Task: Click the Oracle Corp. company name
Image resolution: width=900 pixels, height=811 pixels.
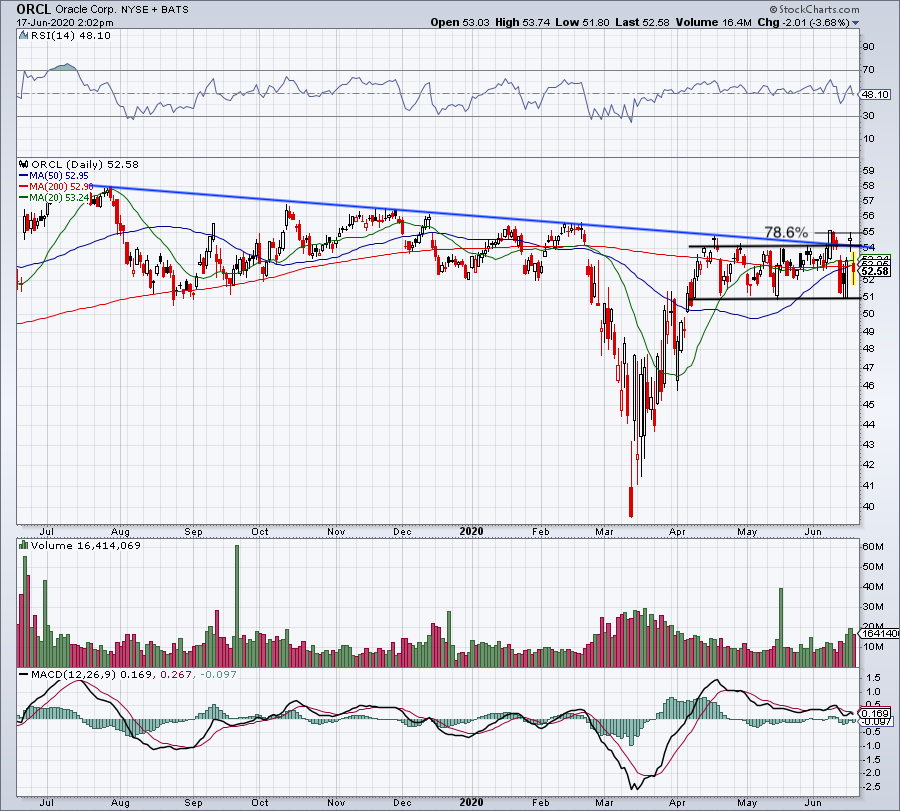Action: (x=86, y=10)
